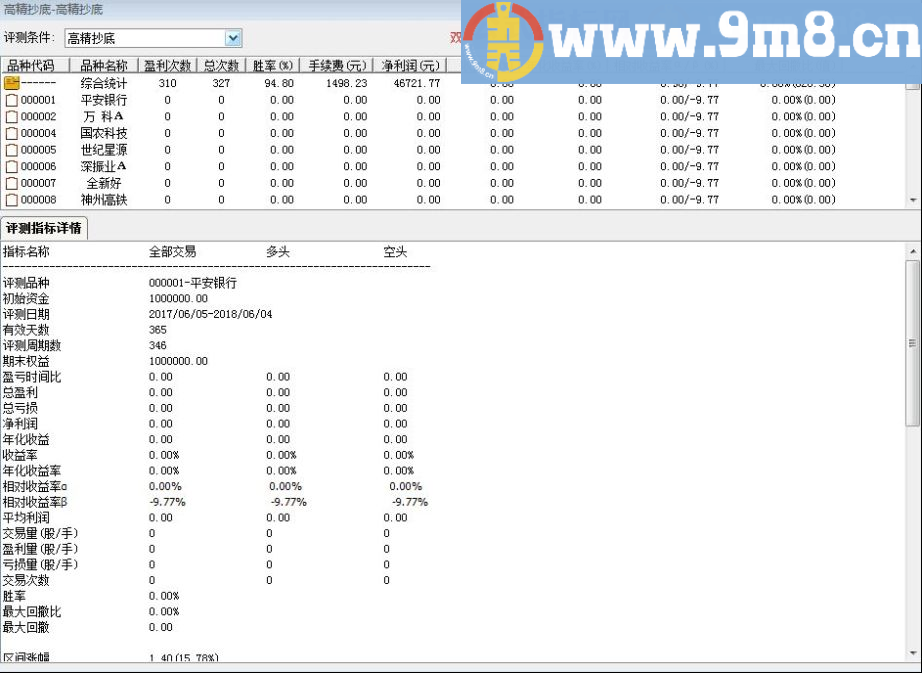922x673 pixels.
Task: Click date range 2017/06/05-2018/06/04
Action: click(211, 314)
